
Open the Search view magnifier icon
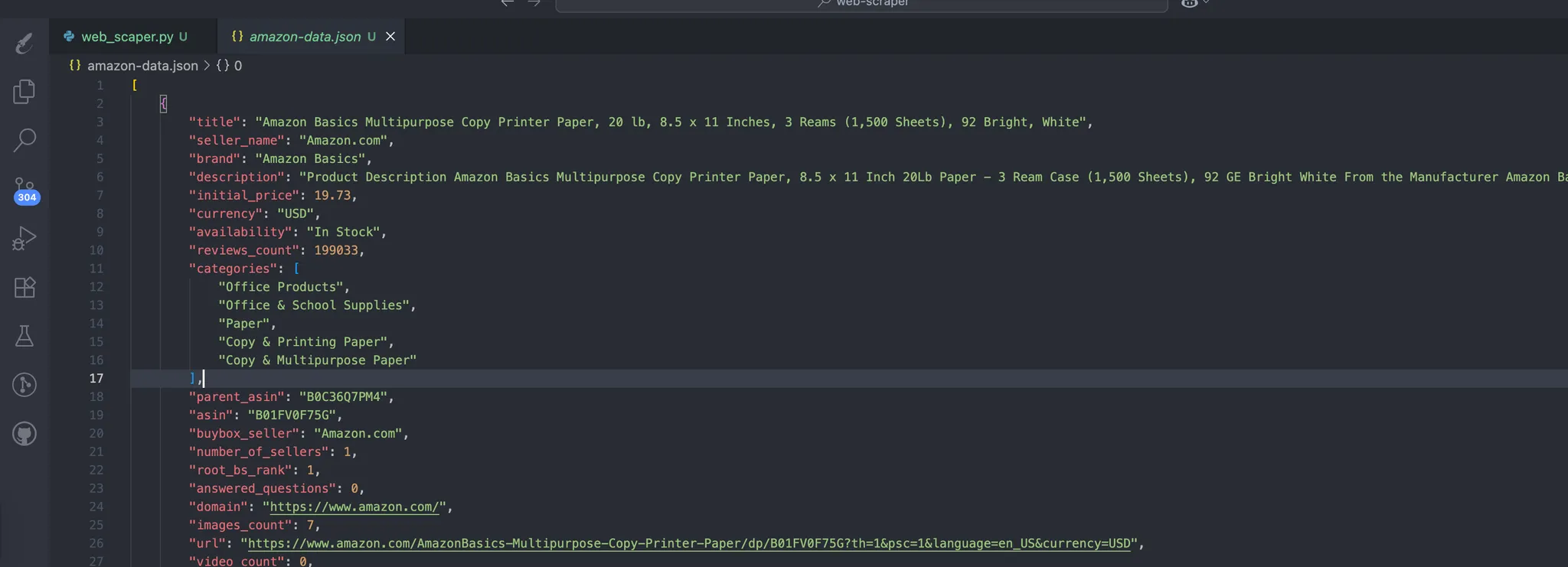click(24, 140)
